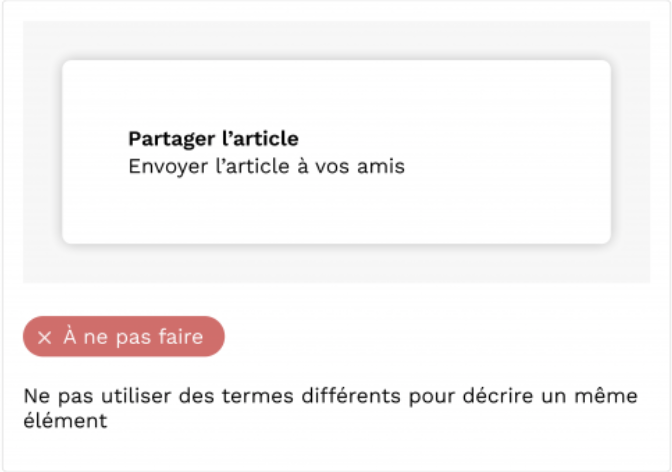Screen dimensions: 672x472
Task: Select the red 'À ne pas faire' badge
Action: point(124,337)
